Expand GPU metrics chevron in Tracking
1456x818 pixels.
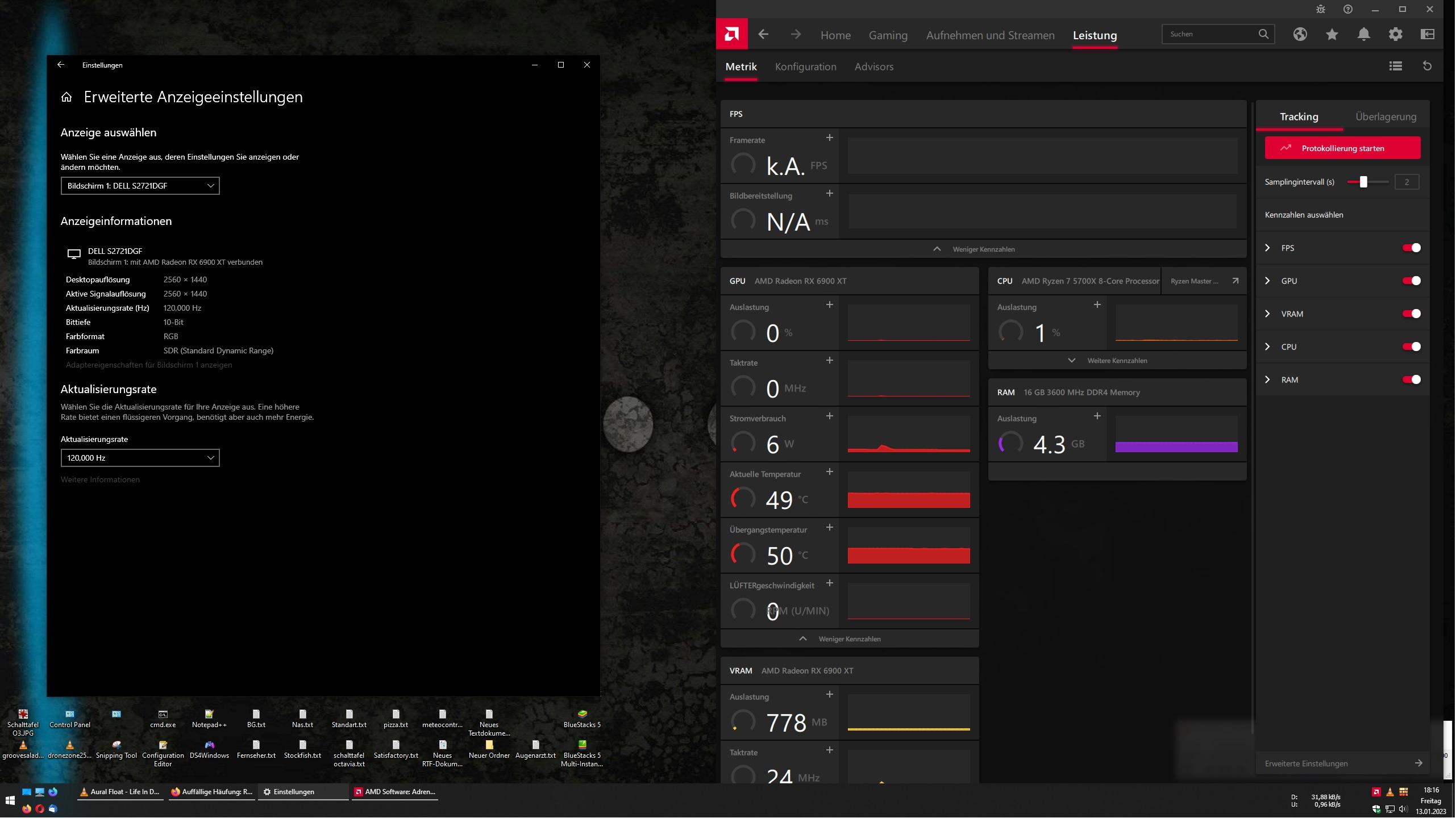coord(1268,281)
